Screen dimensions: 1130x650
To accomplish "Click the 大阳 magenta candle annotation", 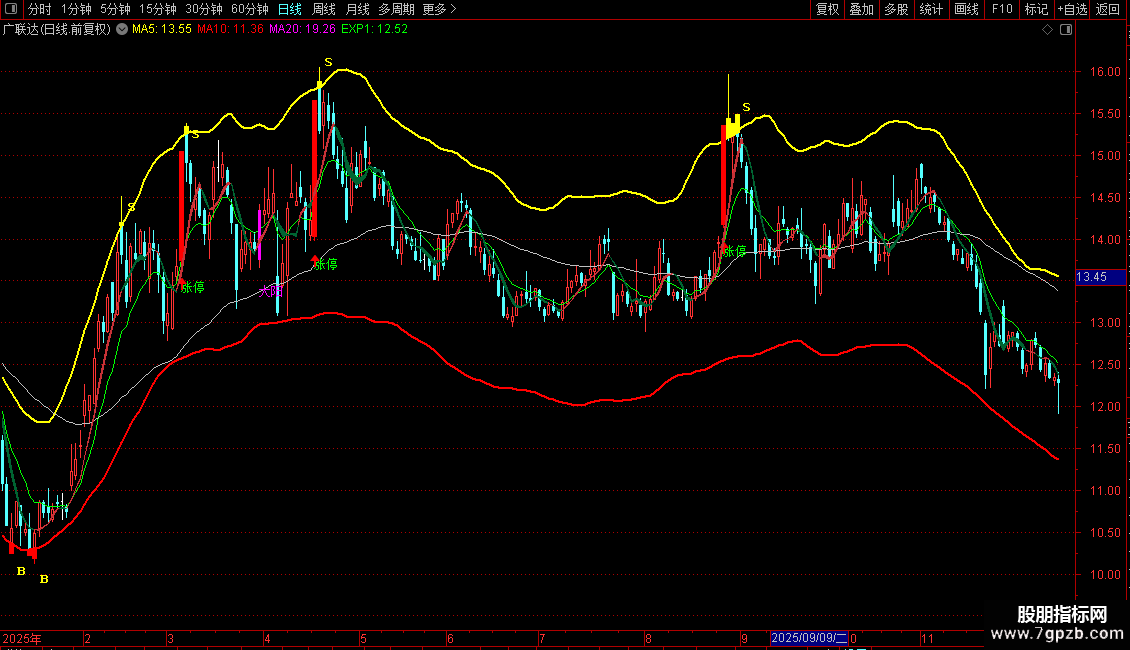I will coord(271,291).
